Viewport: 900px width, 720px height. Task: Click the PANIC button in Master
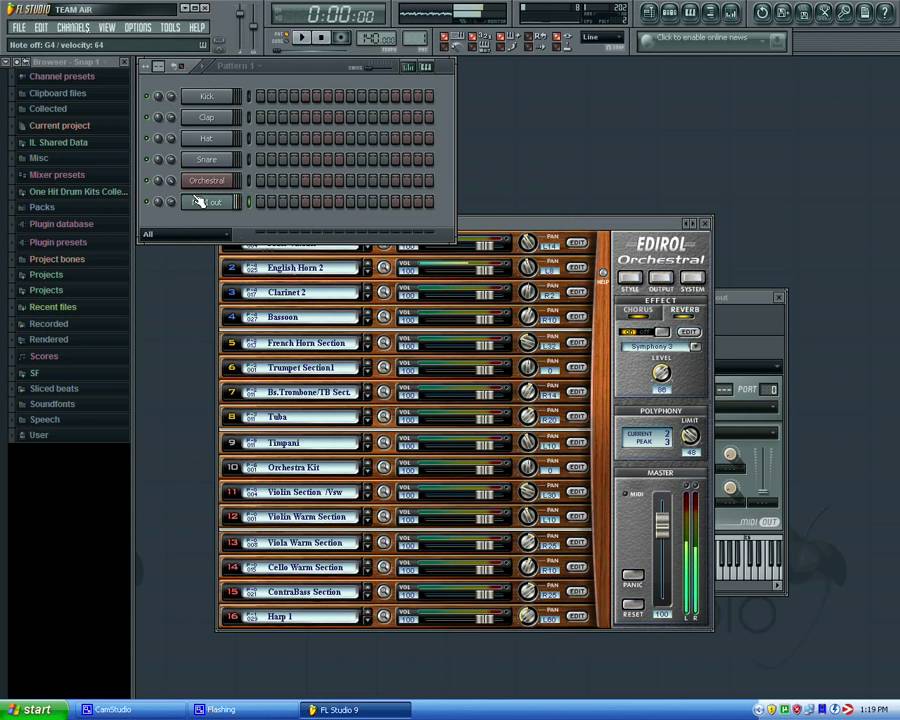point(633,575)
